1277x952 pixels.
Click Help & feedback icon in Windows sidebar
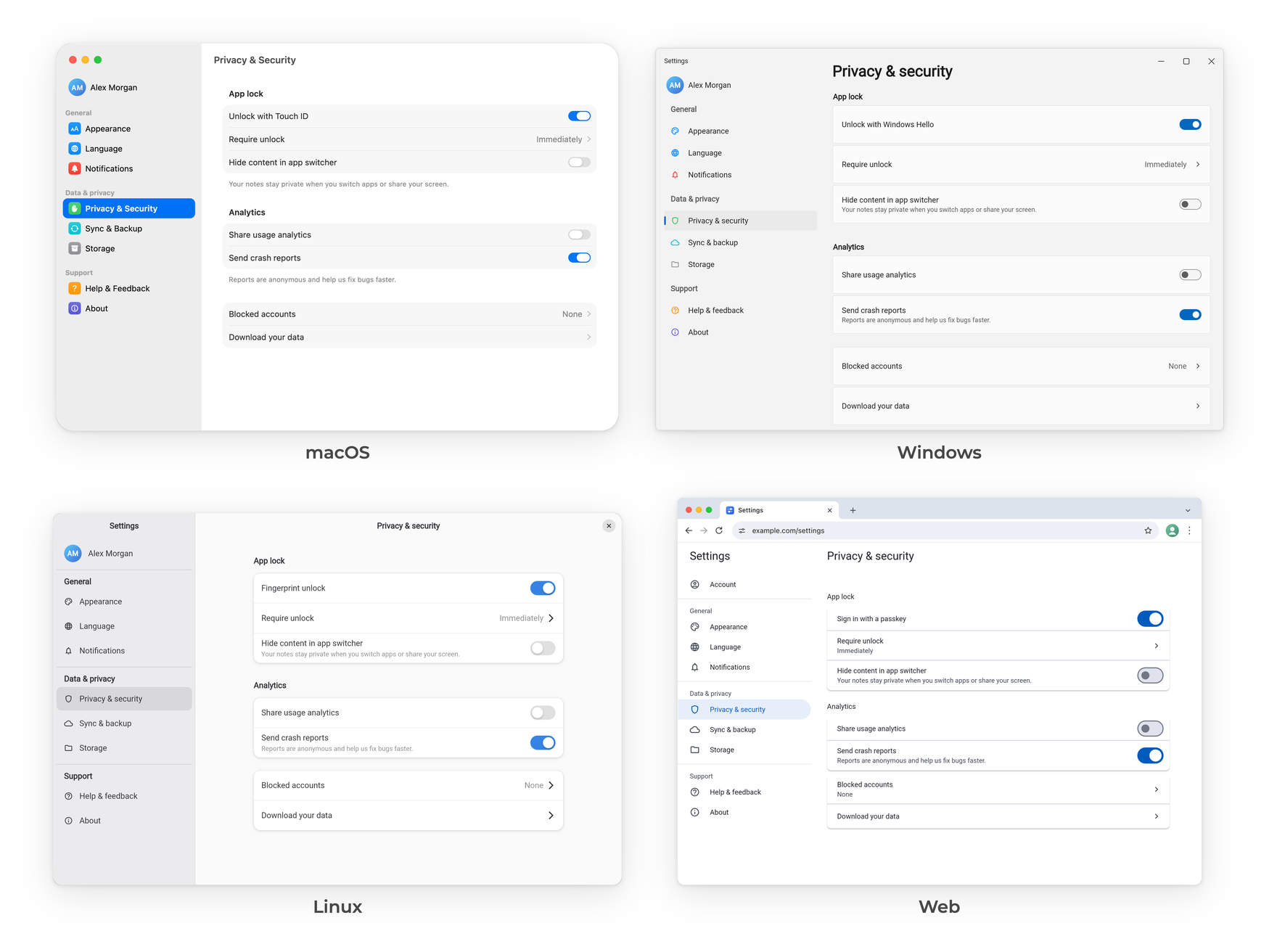coord(676,311)
